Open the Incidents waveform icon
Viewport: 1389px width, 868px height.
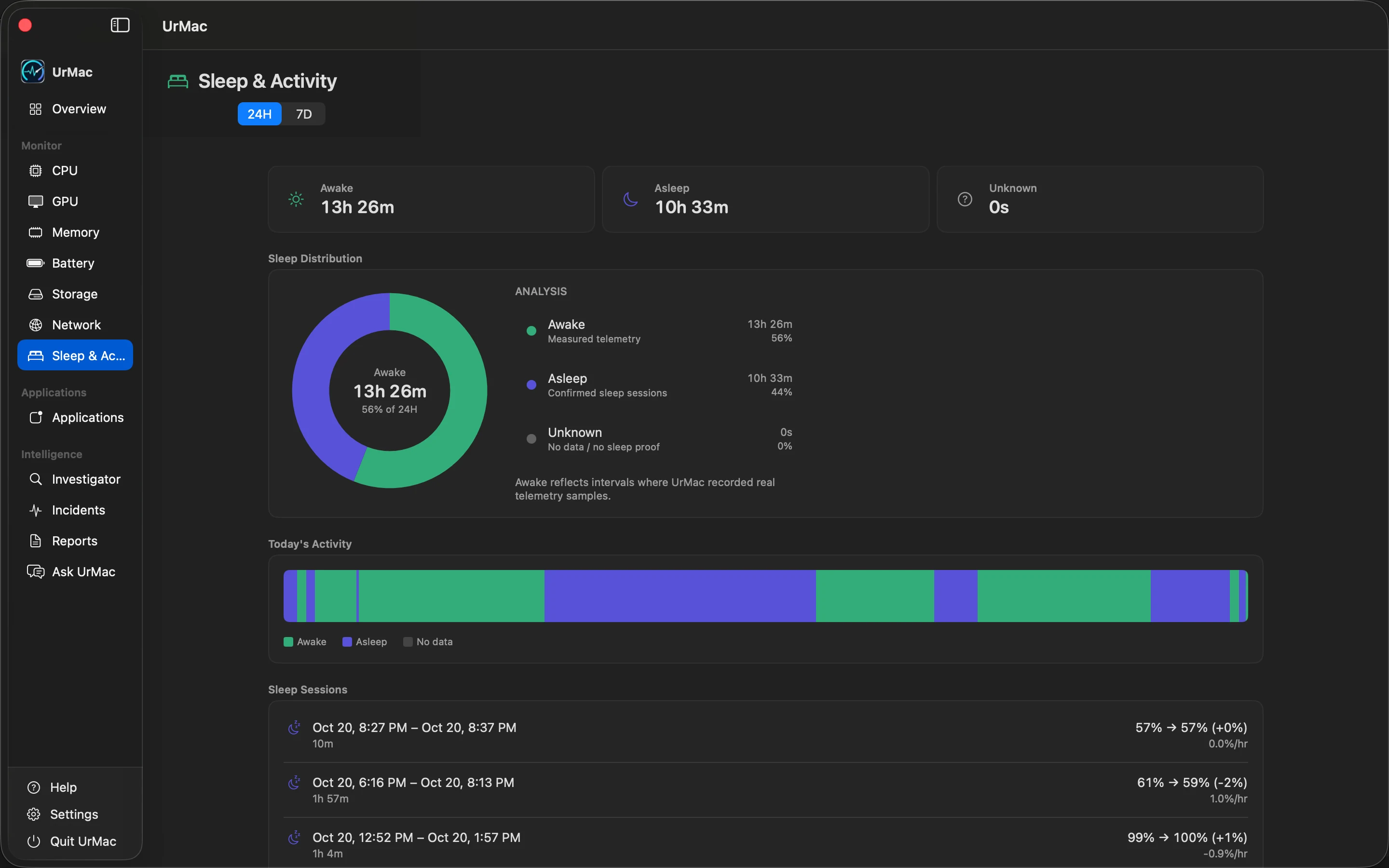[36, 510]
